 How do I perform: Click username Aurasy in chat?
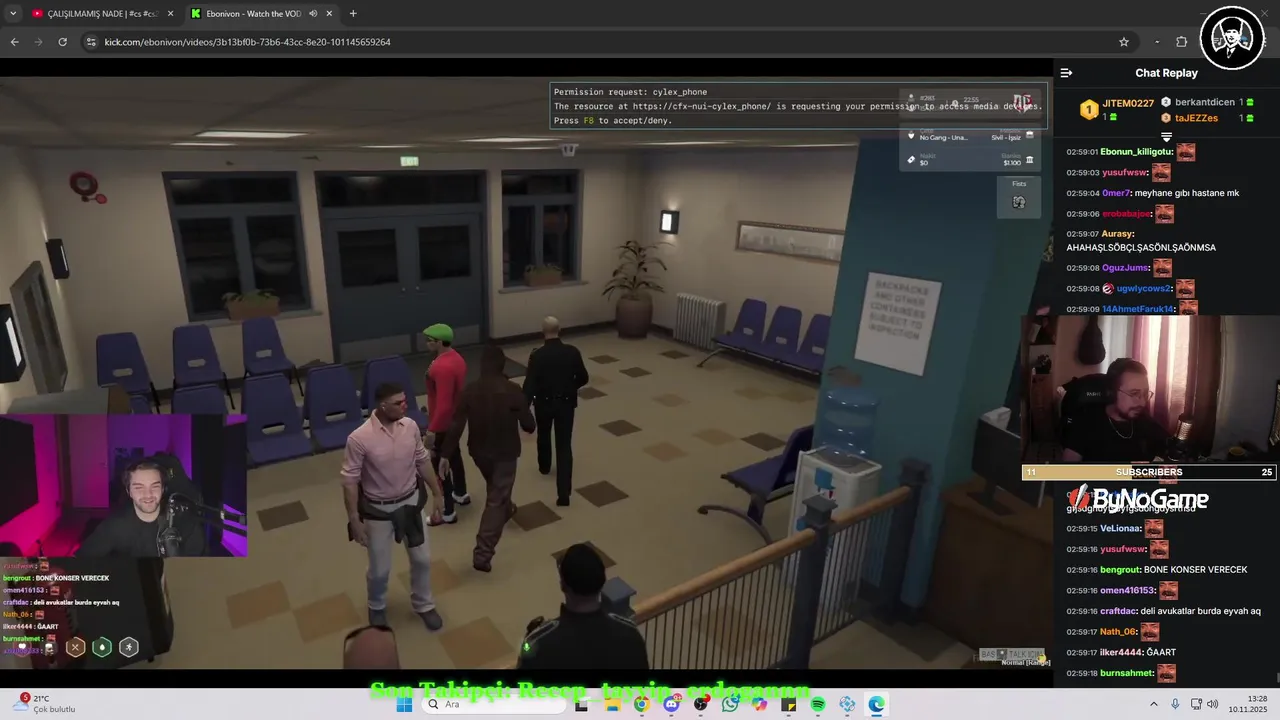click(x=1116, y=234)
